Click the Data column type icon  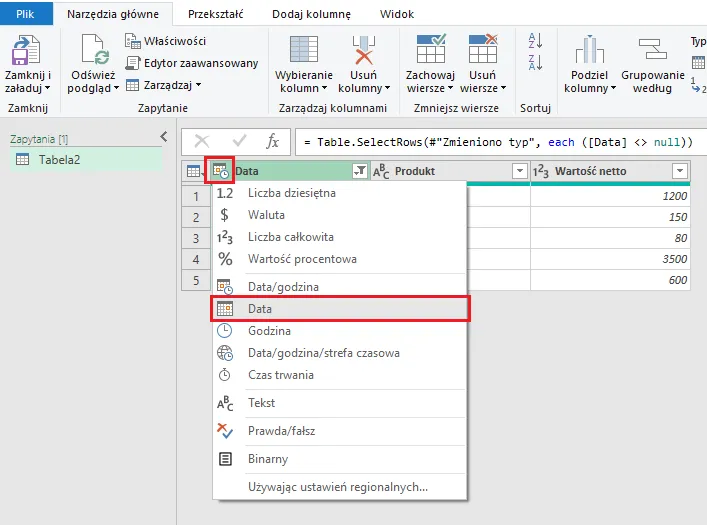(x=220, y=171)
